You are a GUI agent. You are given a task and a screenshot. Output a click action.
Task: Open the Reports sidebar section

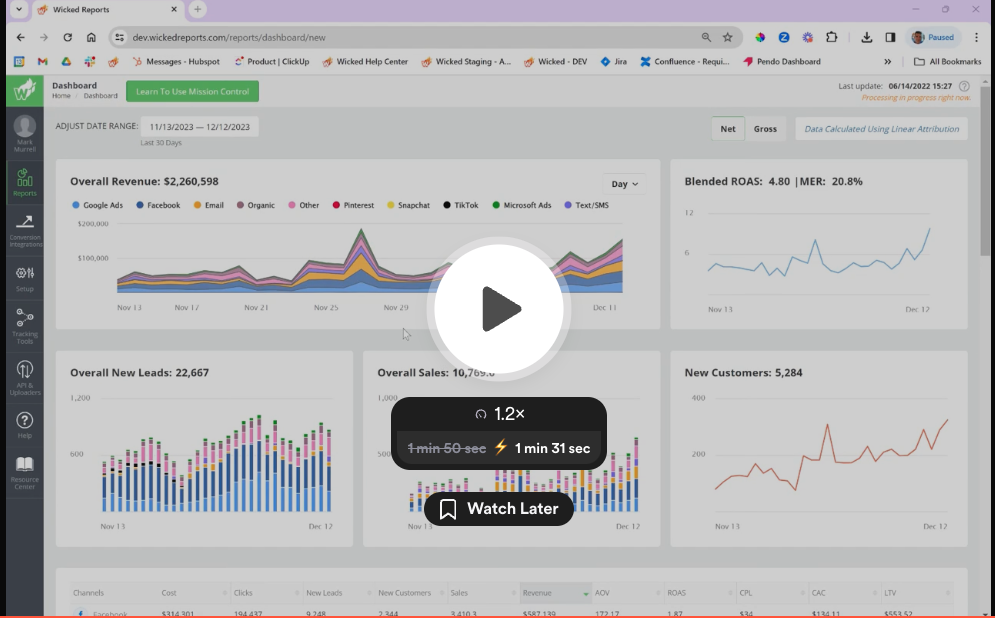pyautogui.click(x=25, y=182)
